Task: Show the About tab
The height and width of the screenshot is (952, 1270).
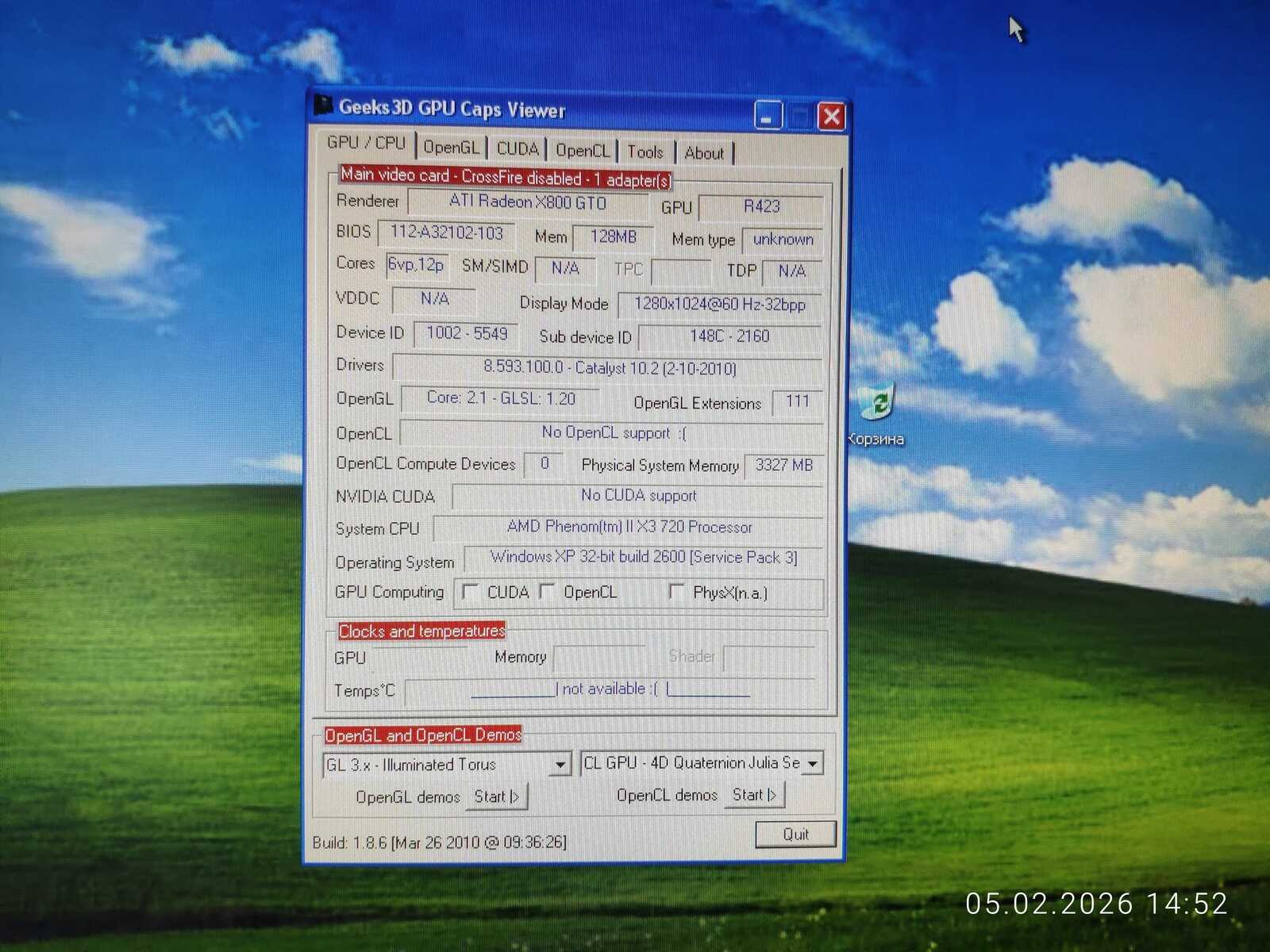Action: [703, 153]
